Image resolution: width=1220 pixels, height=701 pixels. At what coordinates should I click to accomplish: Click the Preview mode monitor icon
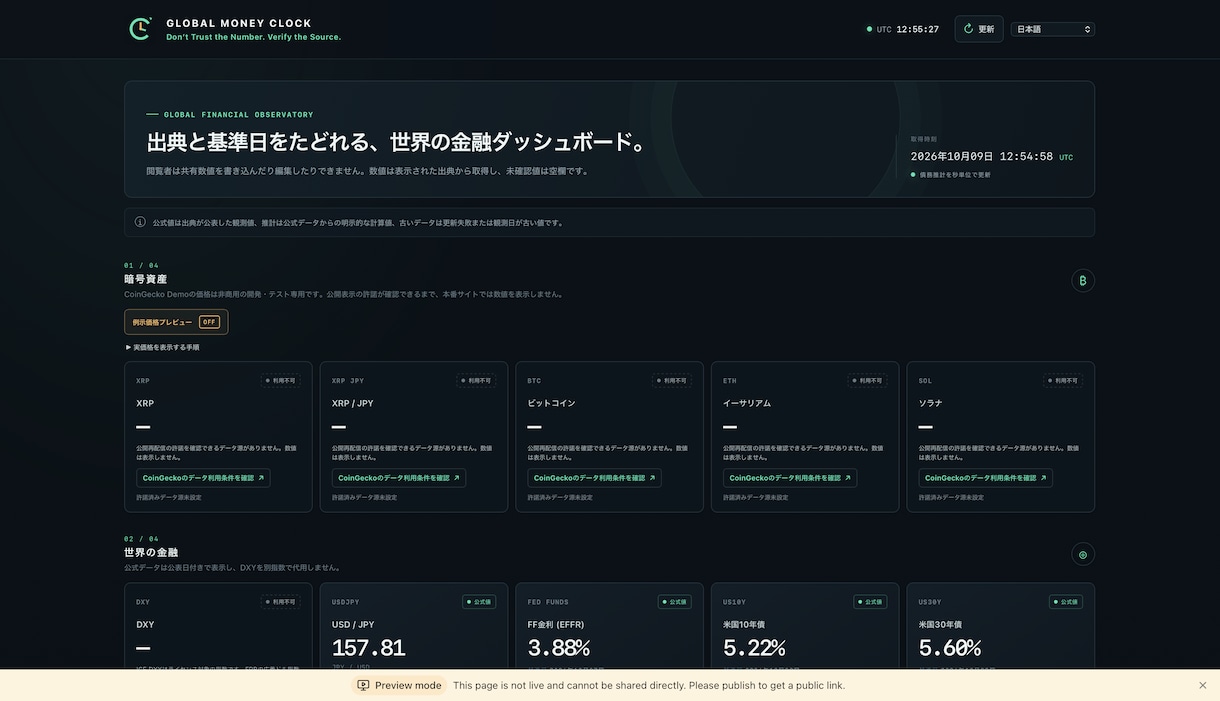click(363, 685)
